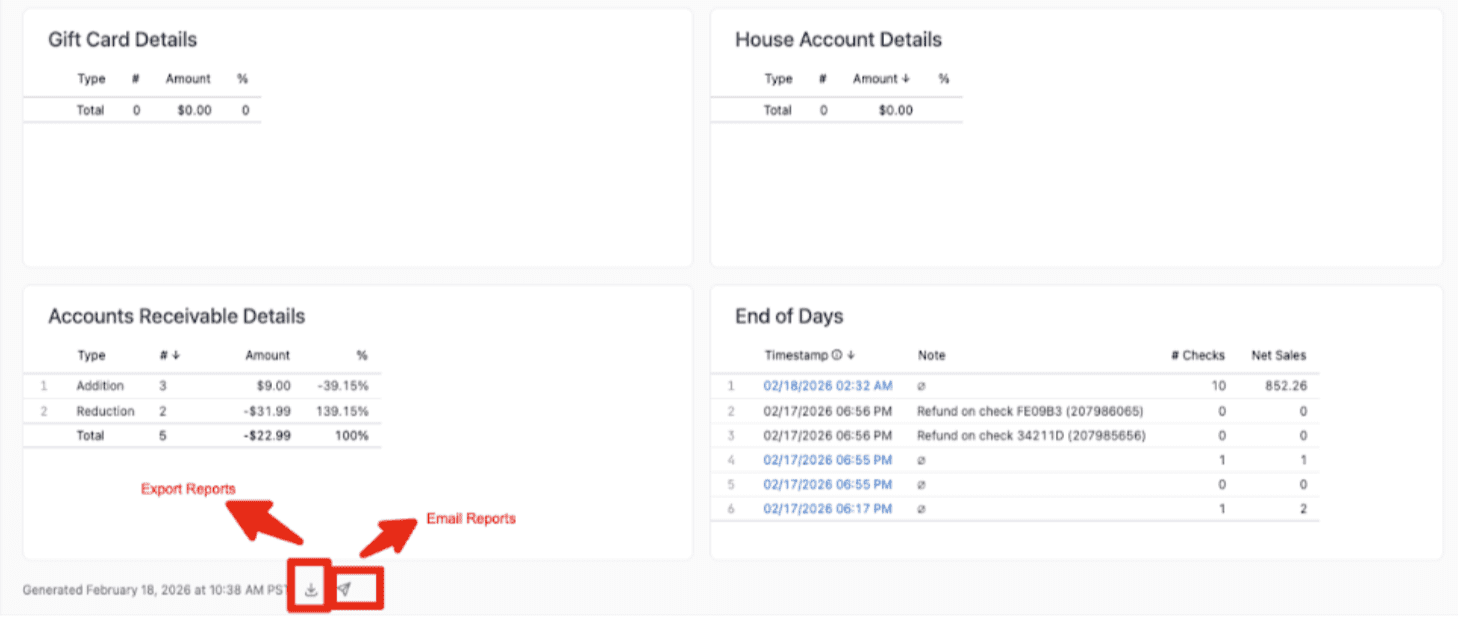Select the Refund on check 34211D row
Image resolution: width=1458 pixels, height=620 pixels.
tap(1030, 436)
